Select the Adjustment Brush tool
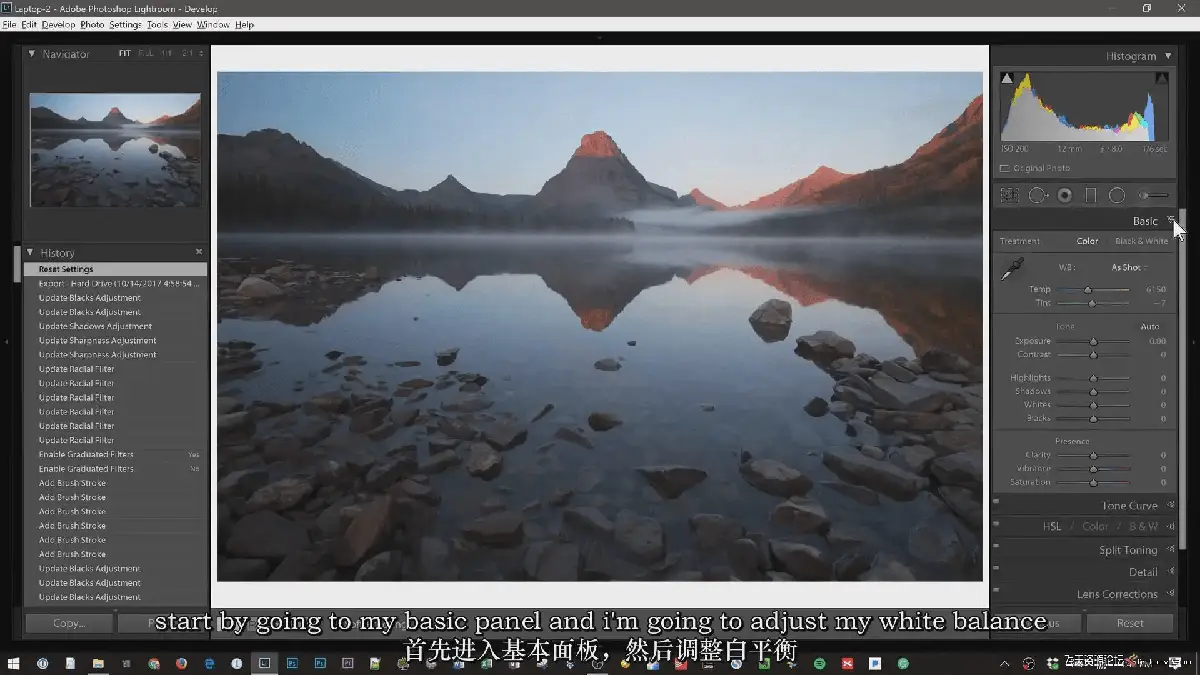Screen dimensions: 1200x675 click(x=1153, y=196)
